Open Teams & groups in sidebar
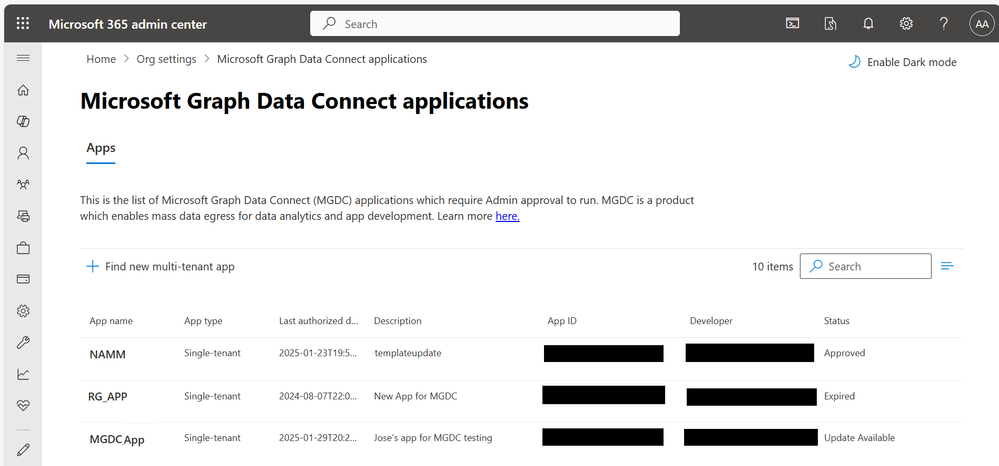 click(x=23, y=184)
